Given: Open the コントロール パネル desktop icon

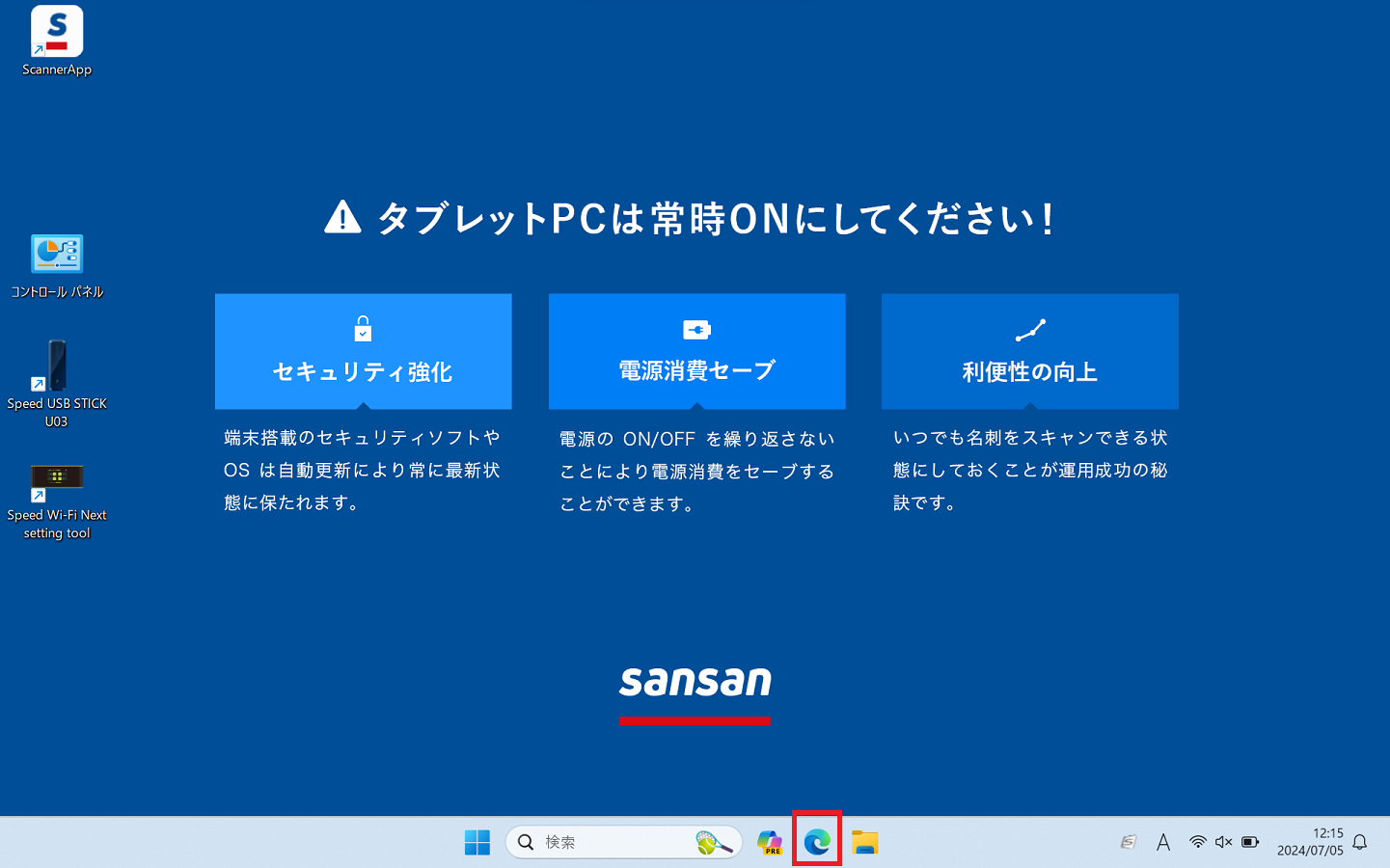Looking at the screenshot, I should (x=57, y=266).
